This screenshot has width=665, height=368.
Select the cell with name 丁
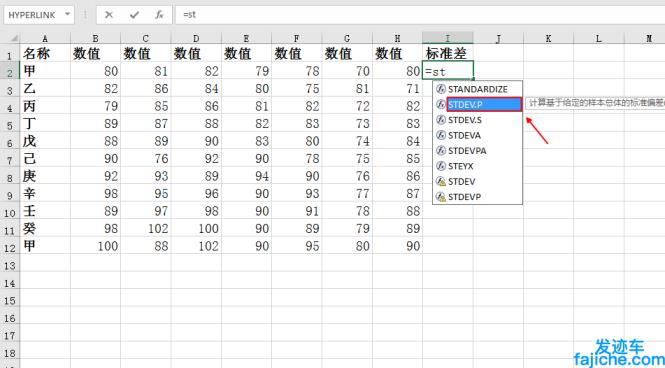(45, 123)
